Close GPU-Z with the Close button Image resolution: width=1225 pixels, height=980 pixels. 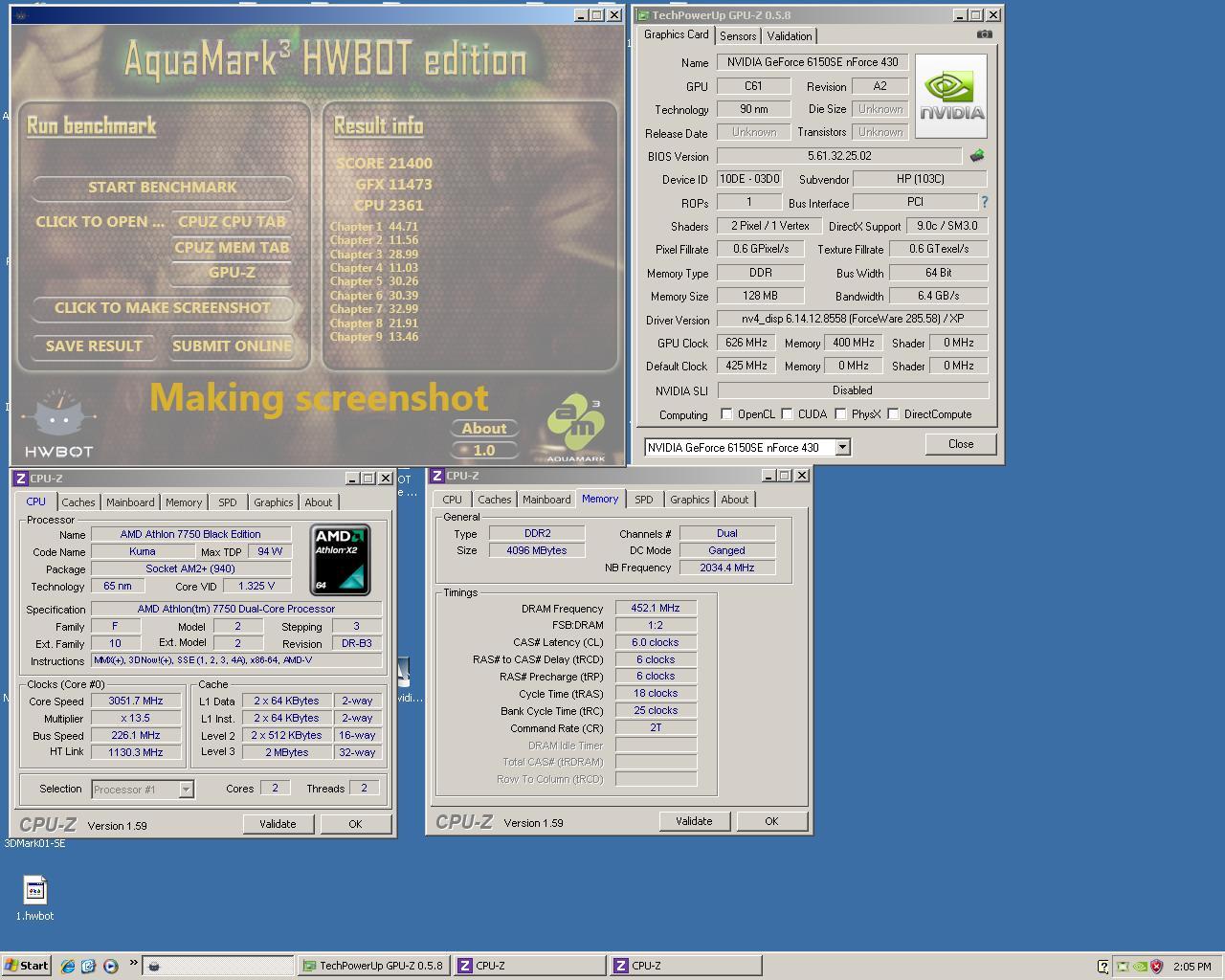[961, 444]
